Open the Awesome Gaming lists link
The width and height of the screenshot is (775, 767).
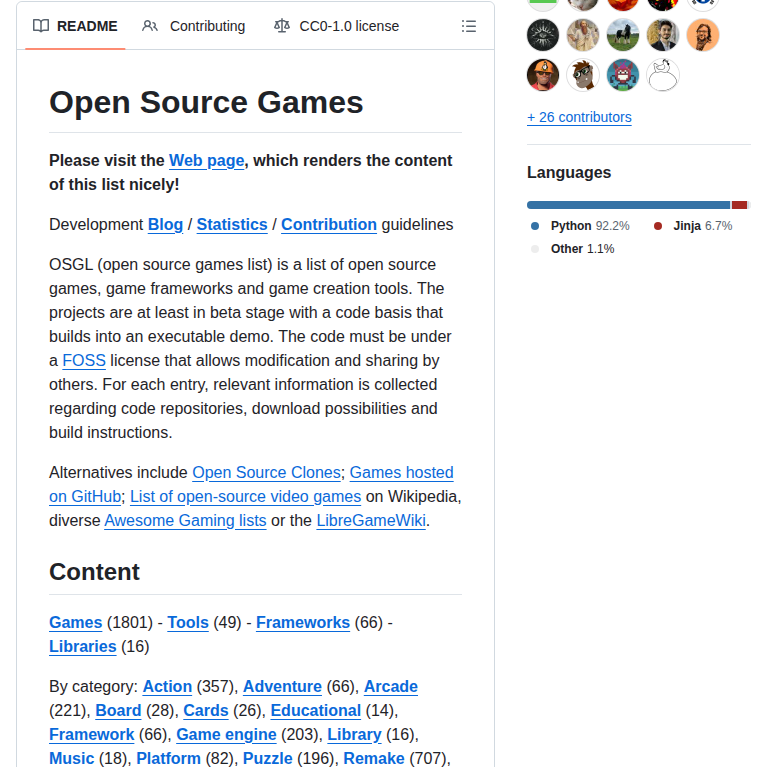pos(185,520)
